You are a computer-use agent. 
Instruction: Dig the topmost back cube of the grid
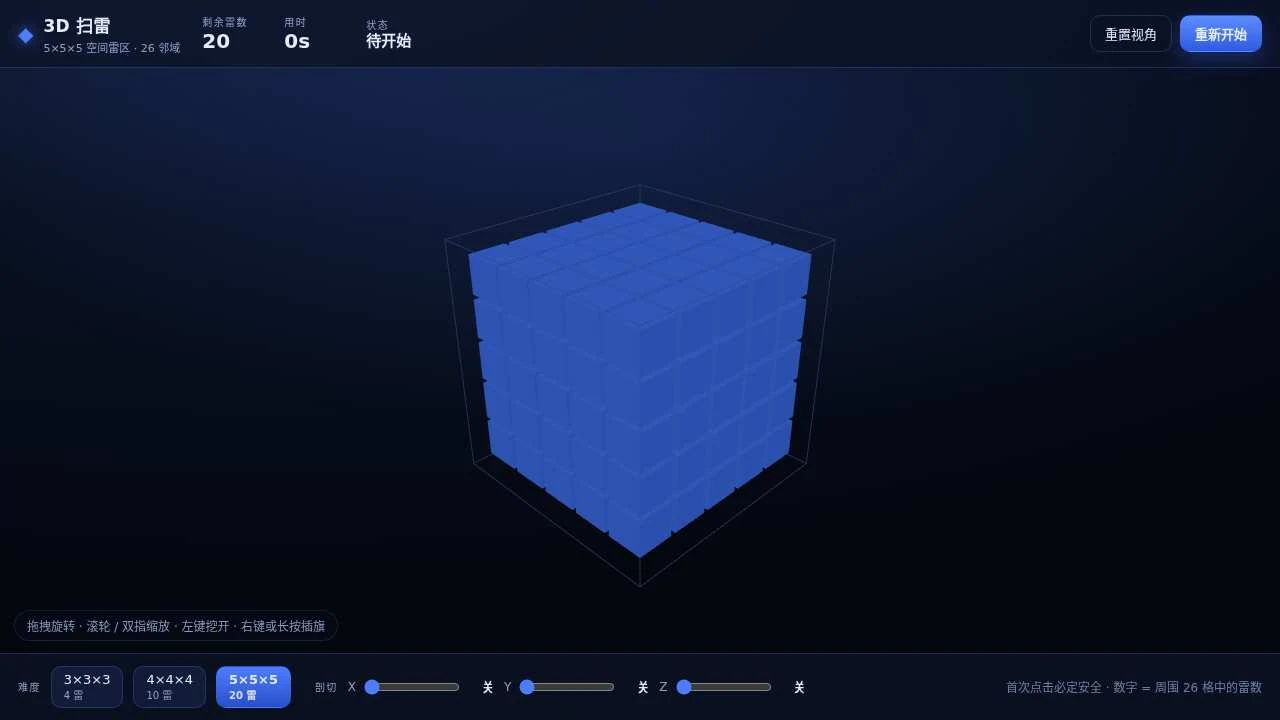[x=640, y=212]
